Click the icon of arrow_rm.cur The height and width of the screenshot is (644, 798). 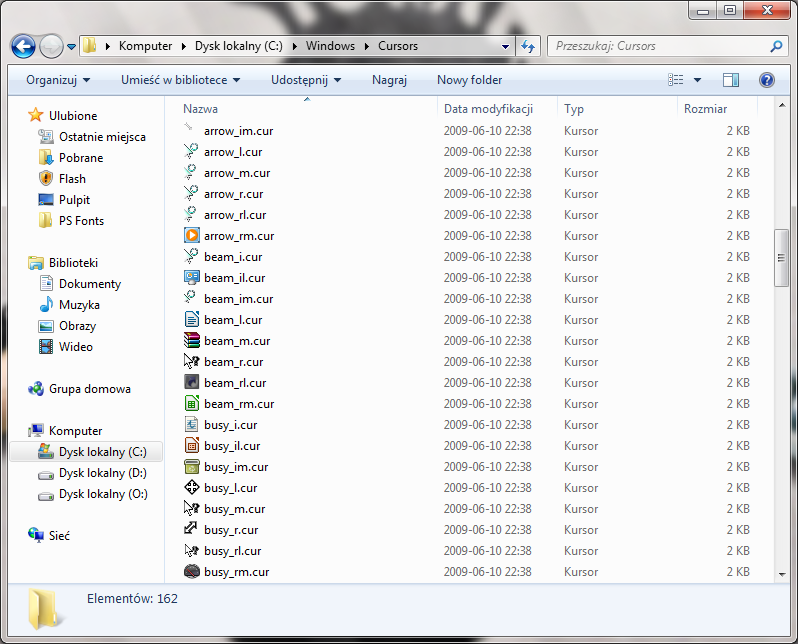click(191, 235)
